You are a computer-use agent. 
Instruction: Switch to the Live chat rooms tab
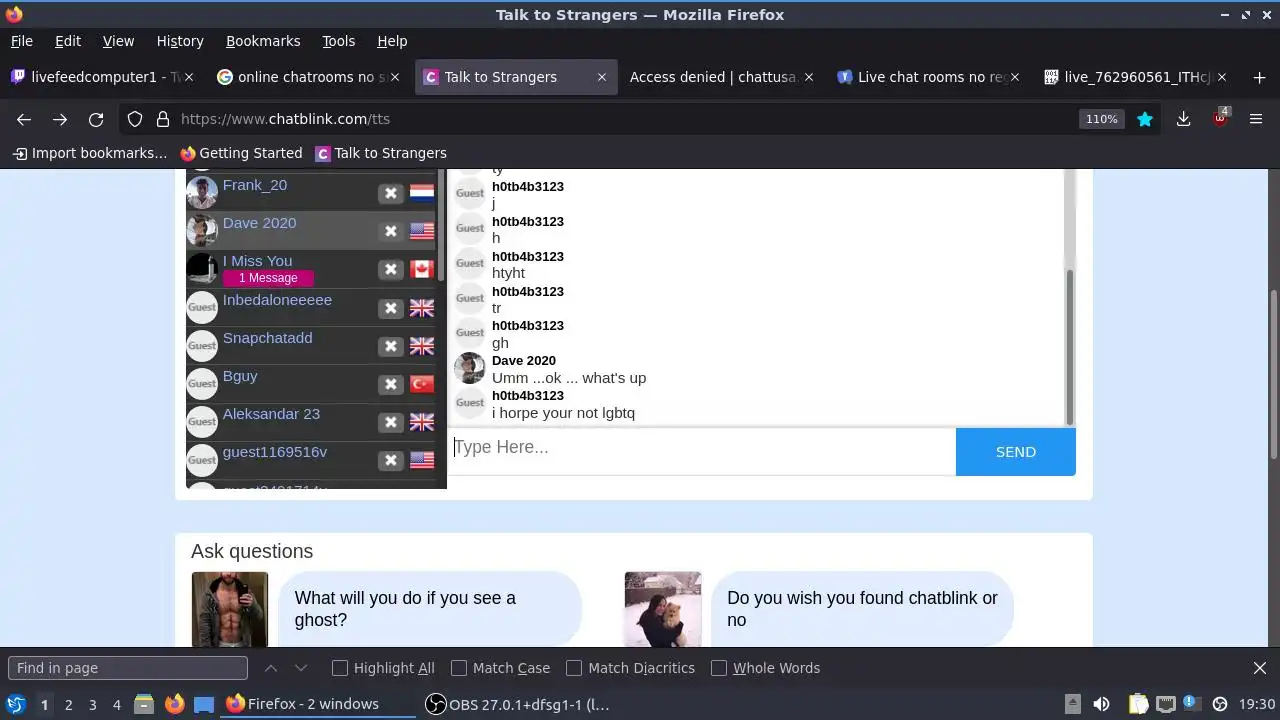(930, 77)
